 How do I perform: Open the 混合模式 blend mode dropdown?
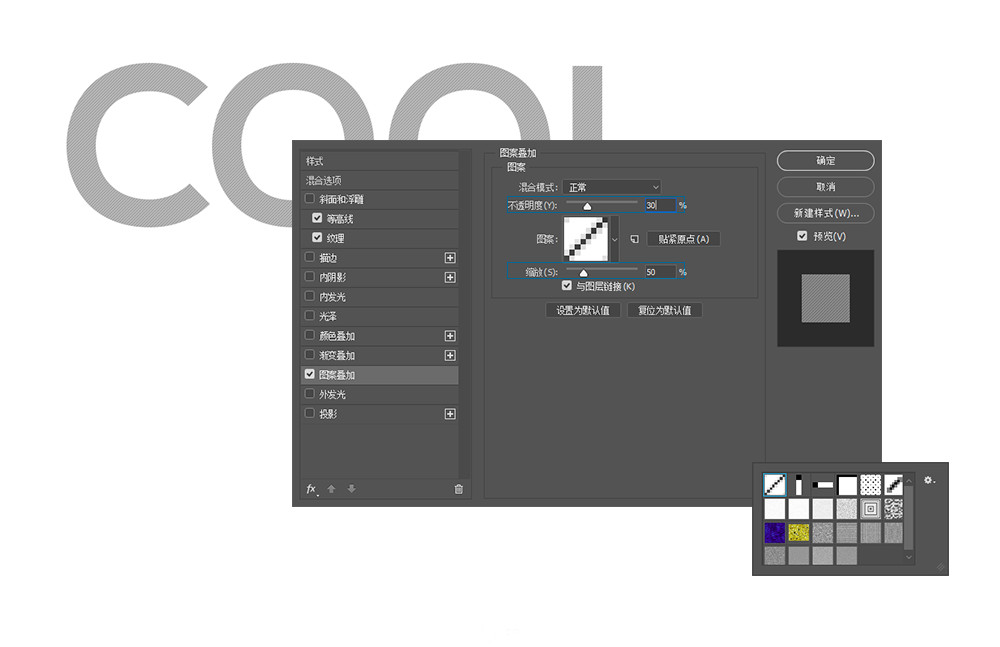(x=612, y=187)
